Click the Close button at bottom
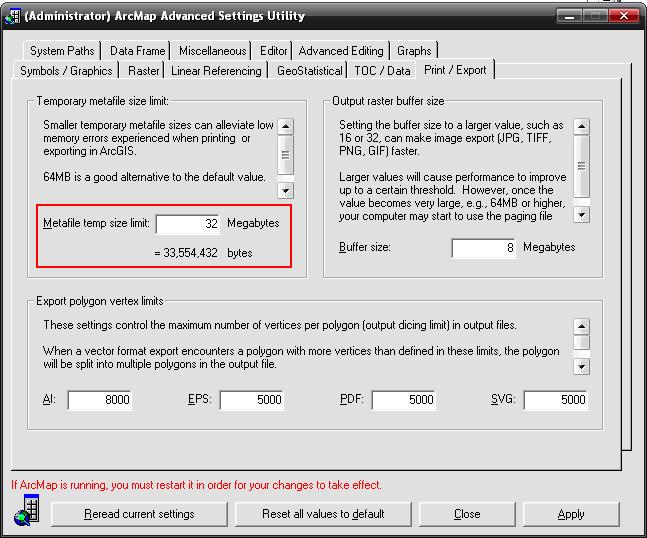 pos(467,514)
